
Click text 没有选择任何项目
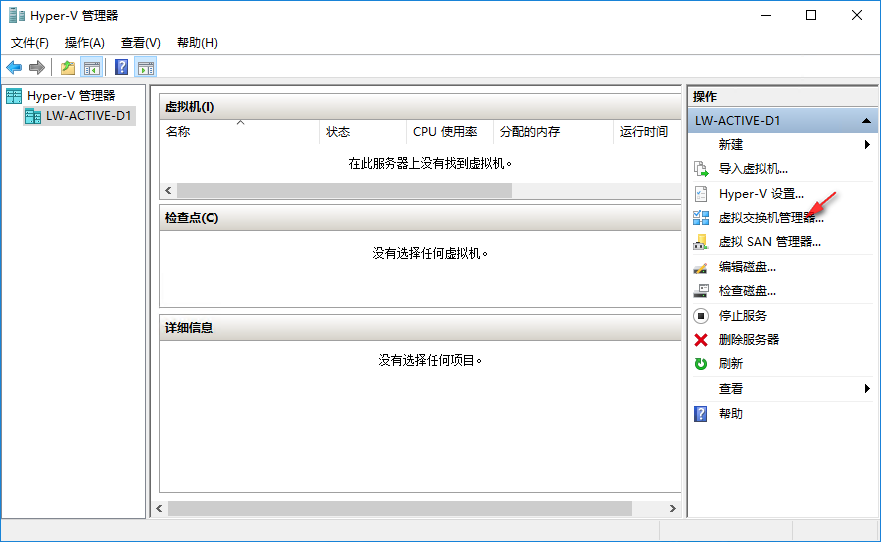click(430, 360)
